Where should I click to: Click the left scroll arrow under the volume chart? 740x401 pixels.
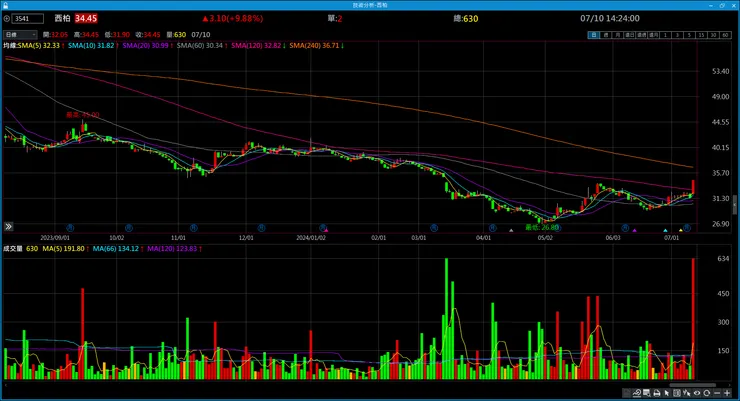[5, 385]
